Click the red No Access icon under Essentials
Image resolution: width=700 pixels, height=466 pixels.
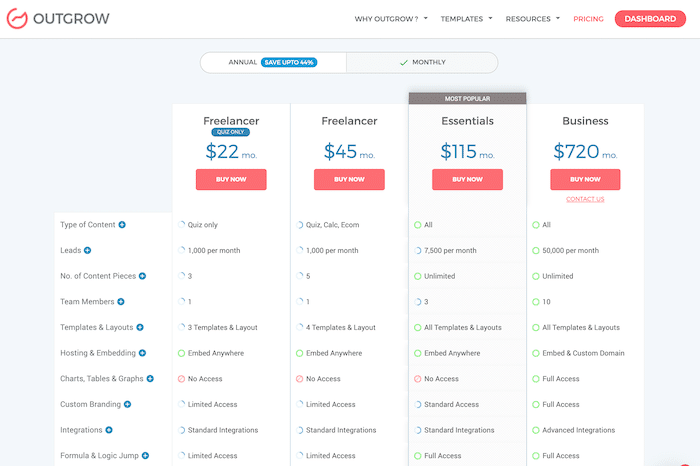coord(417,379)
